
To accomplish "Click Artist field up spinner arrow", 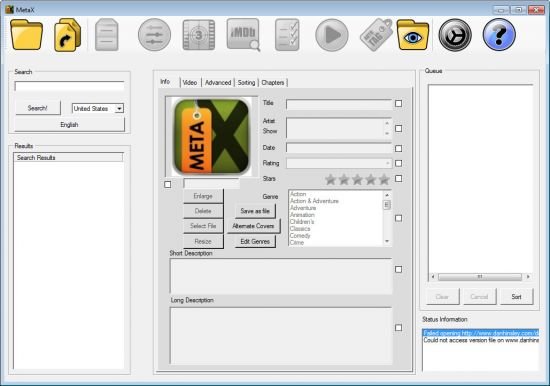I will [x=387, y=123].
